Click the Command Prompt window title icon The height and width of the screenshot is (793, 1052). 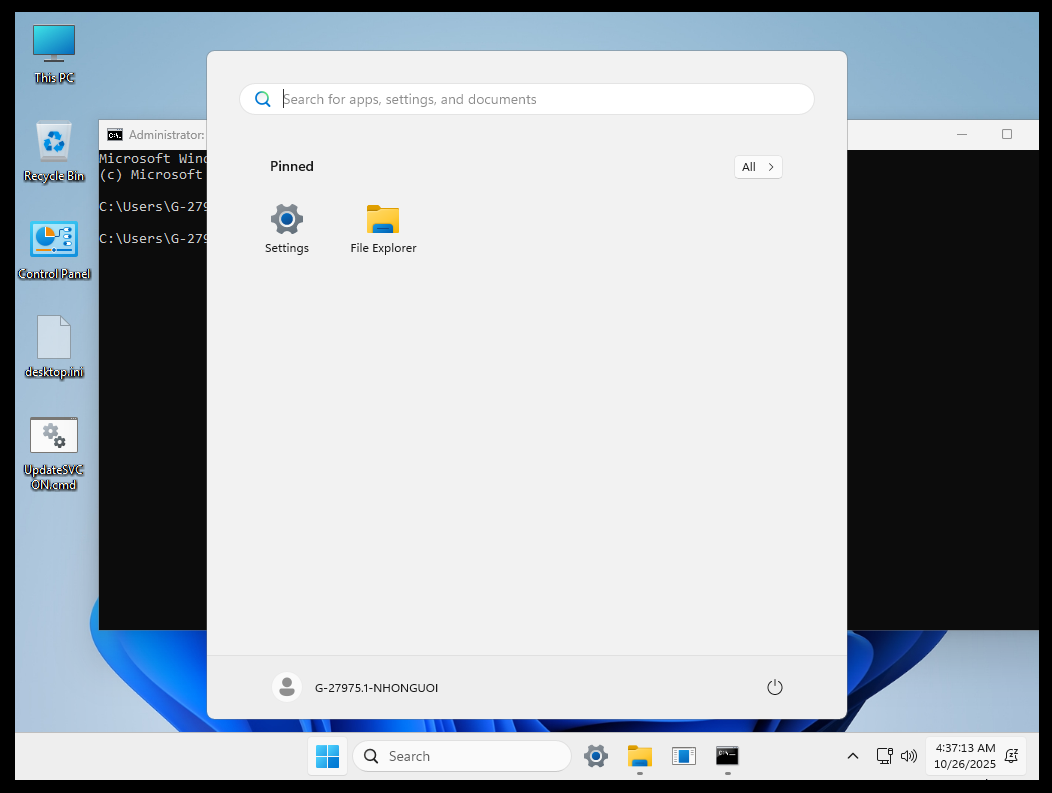[115, 135]
